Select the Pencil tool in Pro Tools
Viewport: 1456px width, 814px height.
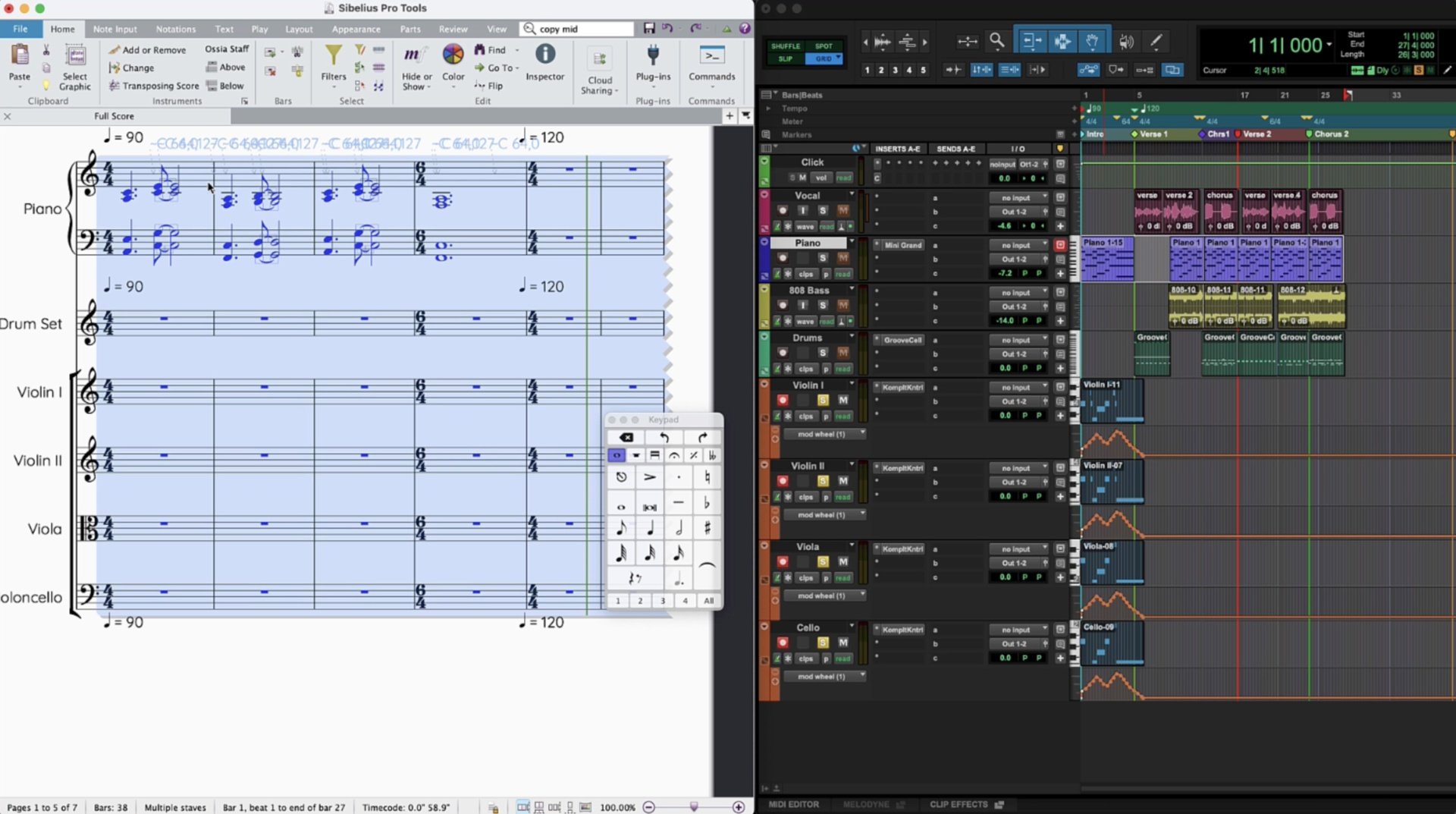click(x=1156, y=42)
